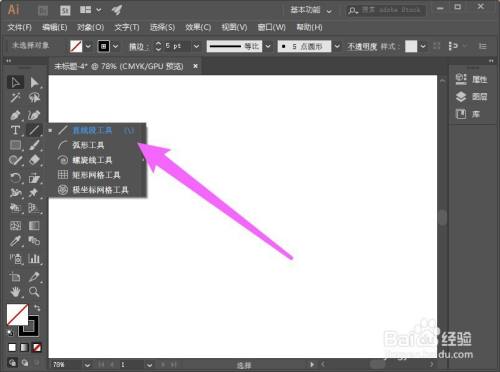Open the brush definition dropdown
This screenshot has width=500, height=372.
(x=337, y=46)
